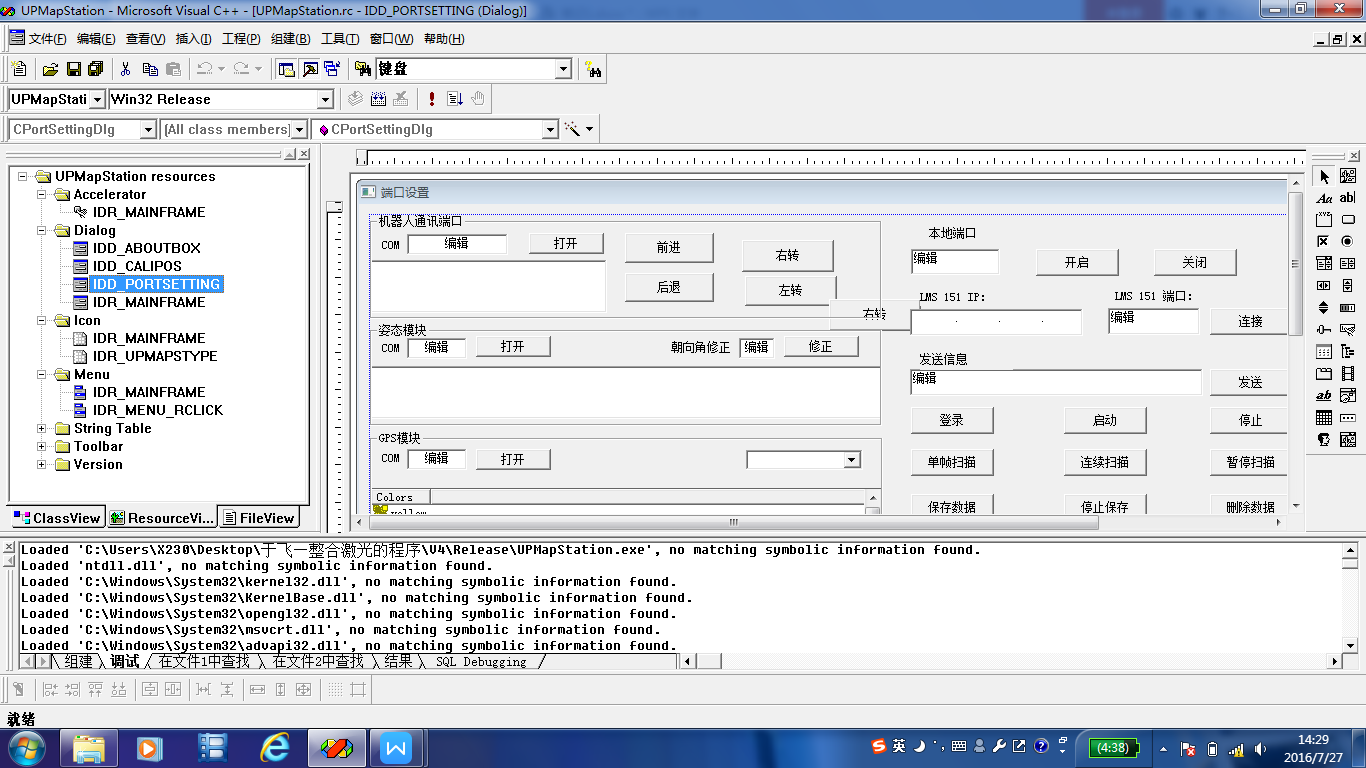Image resolution: width=1366 pixels, height=768 pixels.
Task: Open the combo box in GPS模块 group
Action: (x=852, y=460)
